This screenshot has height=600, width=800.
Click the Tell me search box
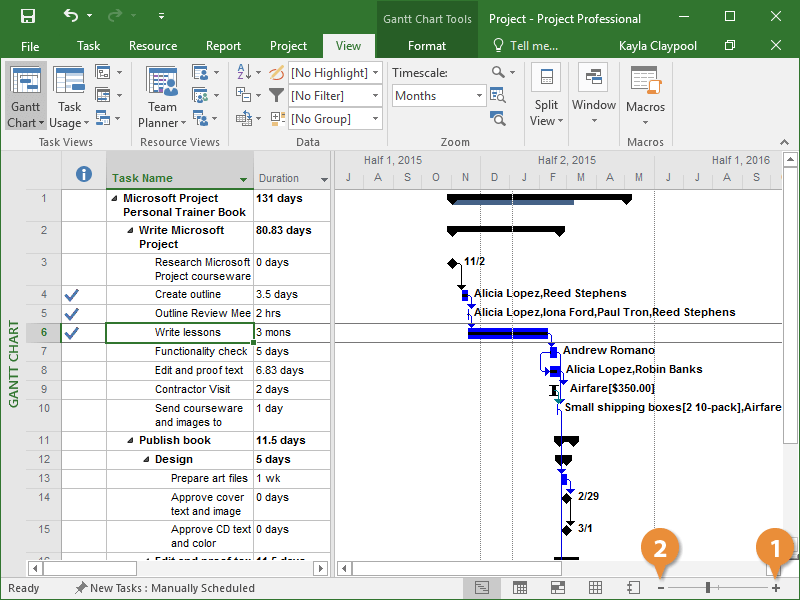pyautogui.click(x=526, y=46)
